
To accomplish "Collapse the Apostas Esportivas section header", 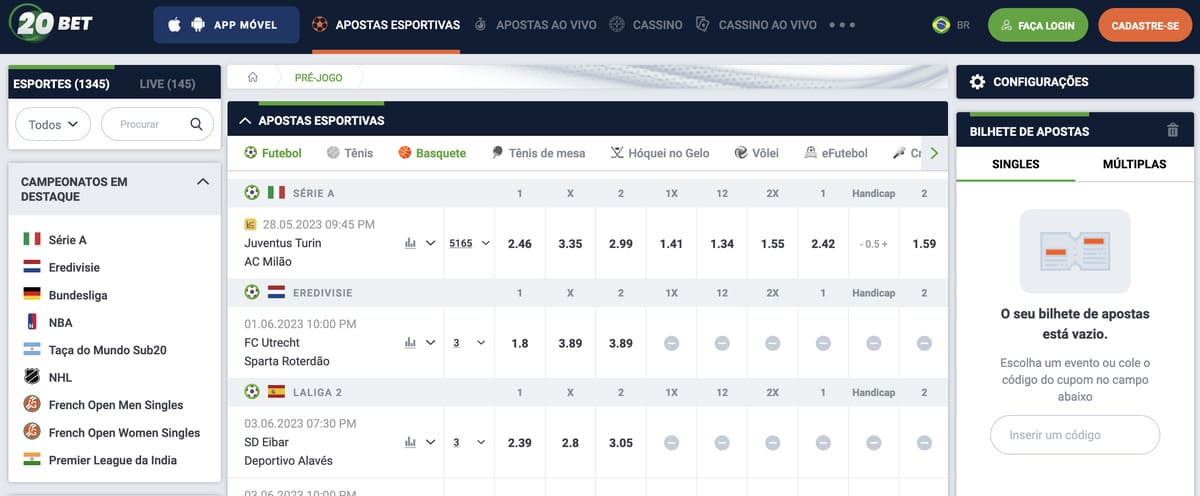I will pos(244,120).
